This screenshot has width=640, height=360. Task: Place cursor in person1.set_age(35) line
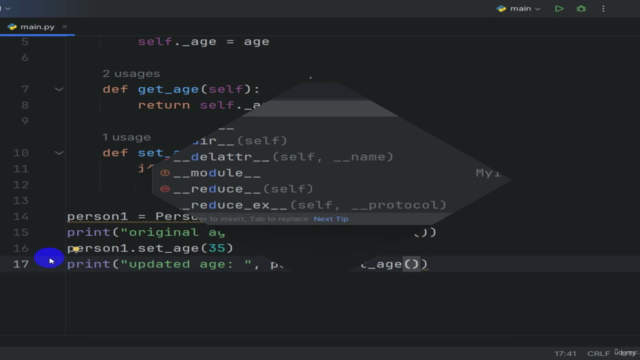pyautogui.click(x=150, y=248)
